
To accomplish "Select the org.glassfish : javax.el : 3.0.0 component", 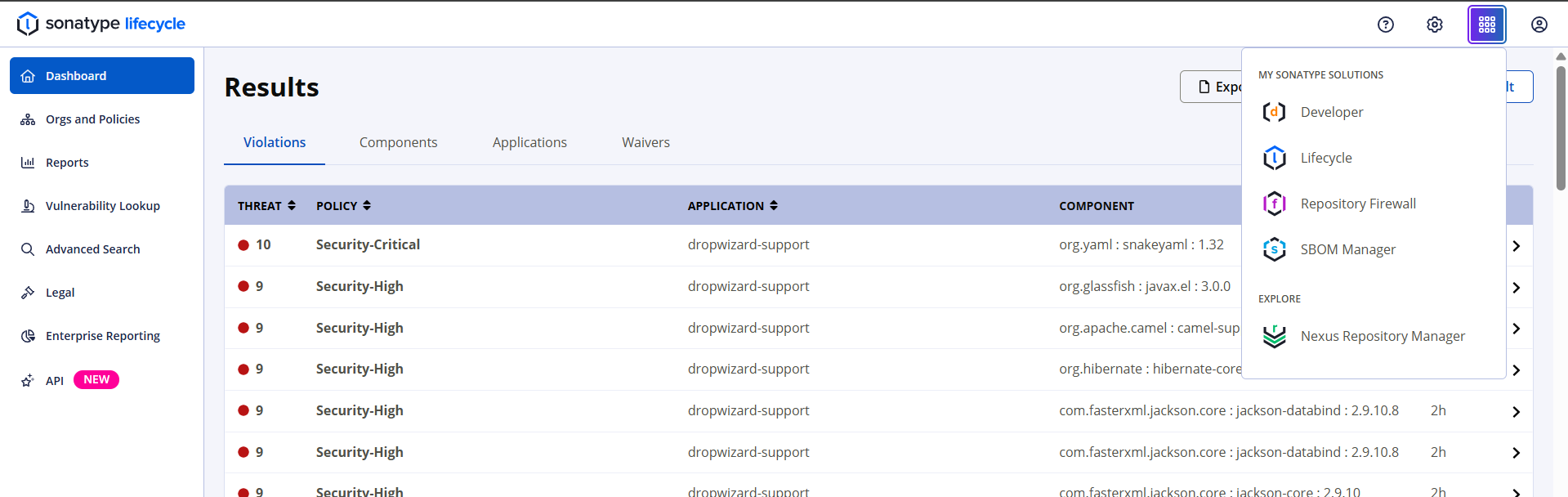I will [x=1145, y=286].
